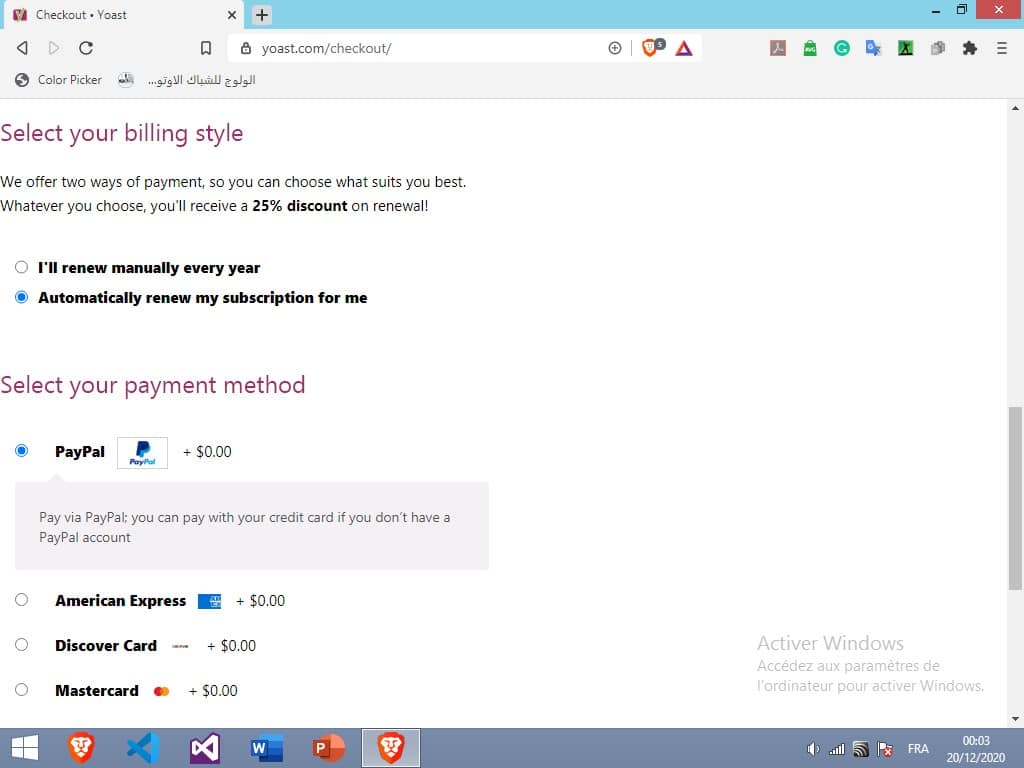1024x768 pixels.
Task: Click the padlock site security icon
Action: pos(246,48)
